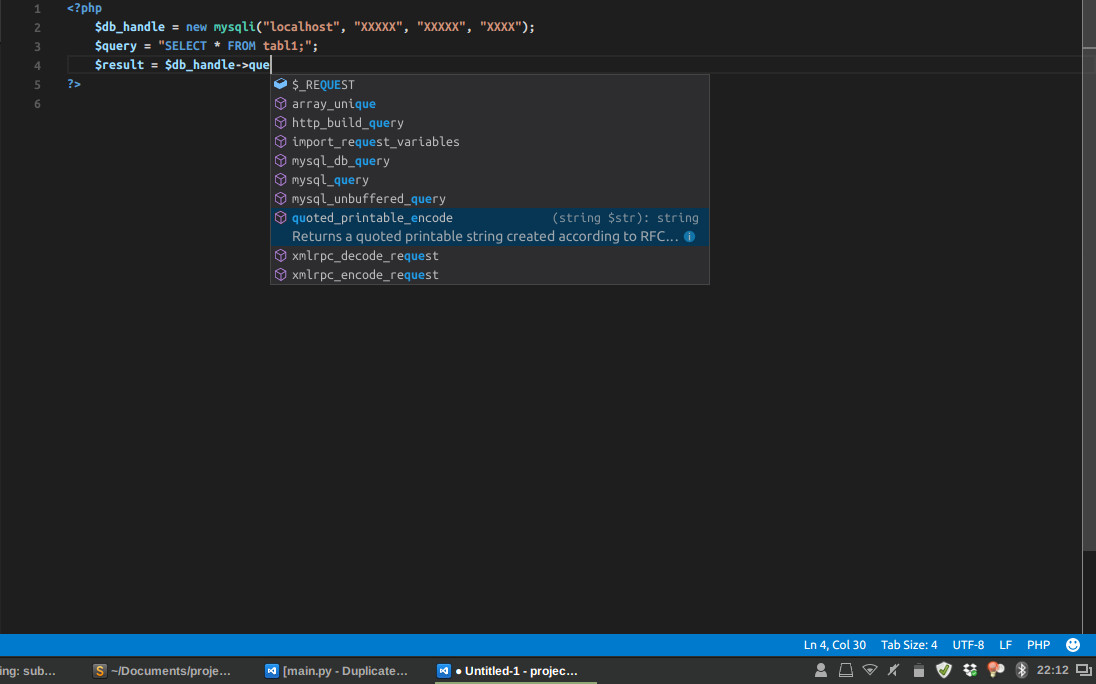Image resolution: width=1096 pixels, height=684 pixels.
Task: Click the Wi-Fi indicator in the tray
Action: [870, 670]
